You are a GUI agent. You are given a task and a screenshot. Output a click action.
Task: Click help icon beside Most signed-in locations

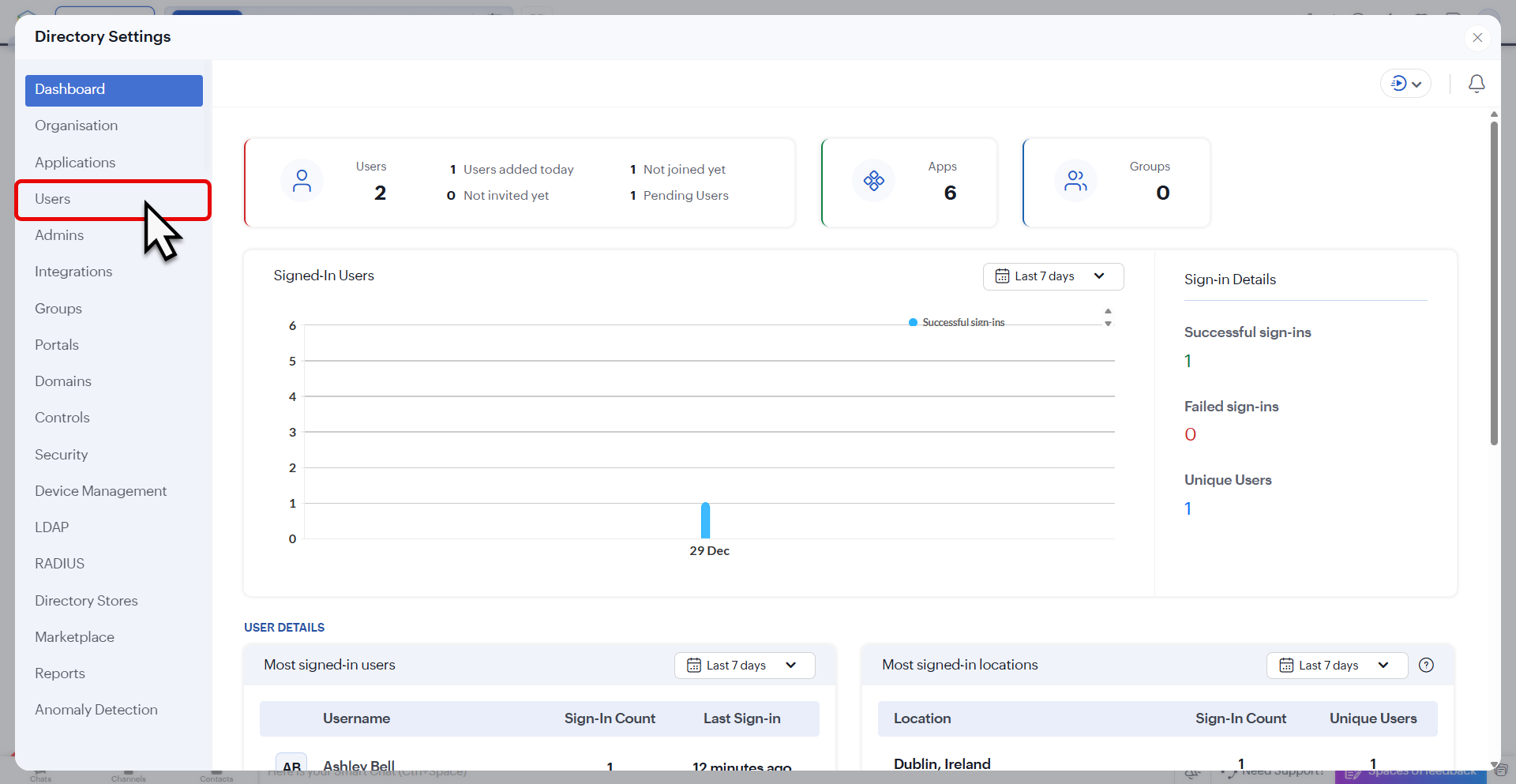pos(1425,665)
